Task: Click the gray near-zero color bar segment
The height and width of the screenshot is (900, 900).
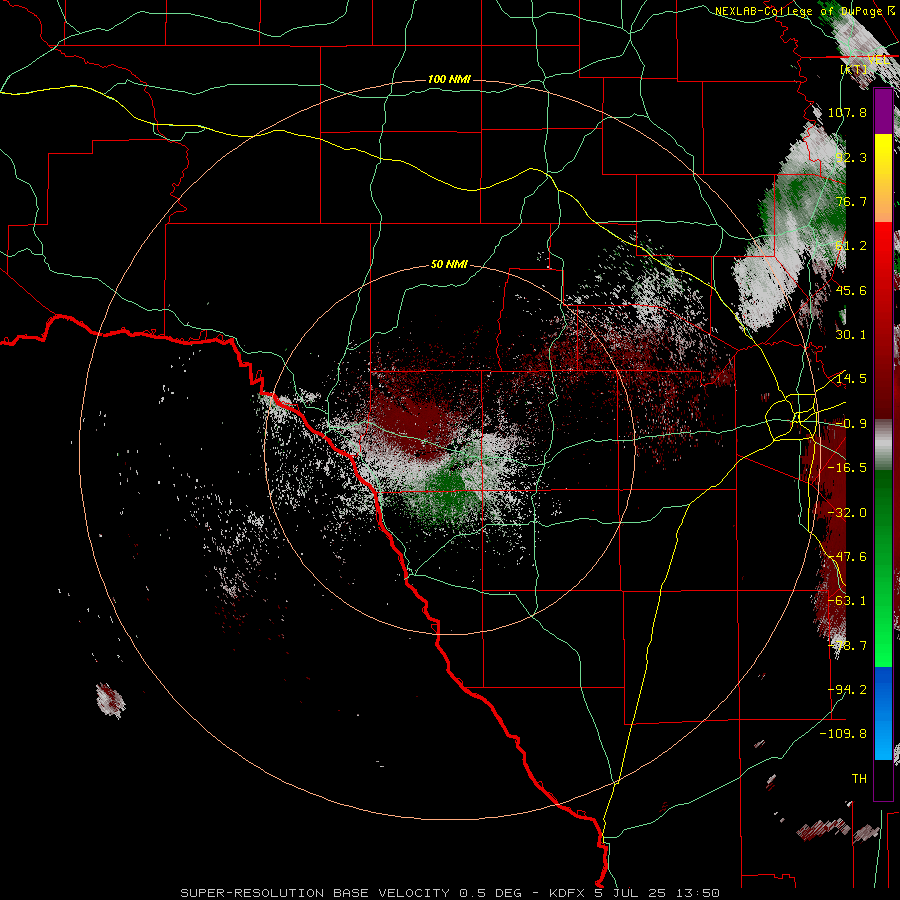Action: 883,445
